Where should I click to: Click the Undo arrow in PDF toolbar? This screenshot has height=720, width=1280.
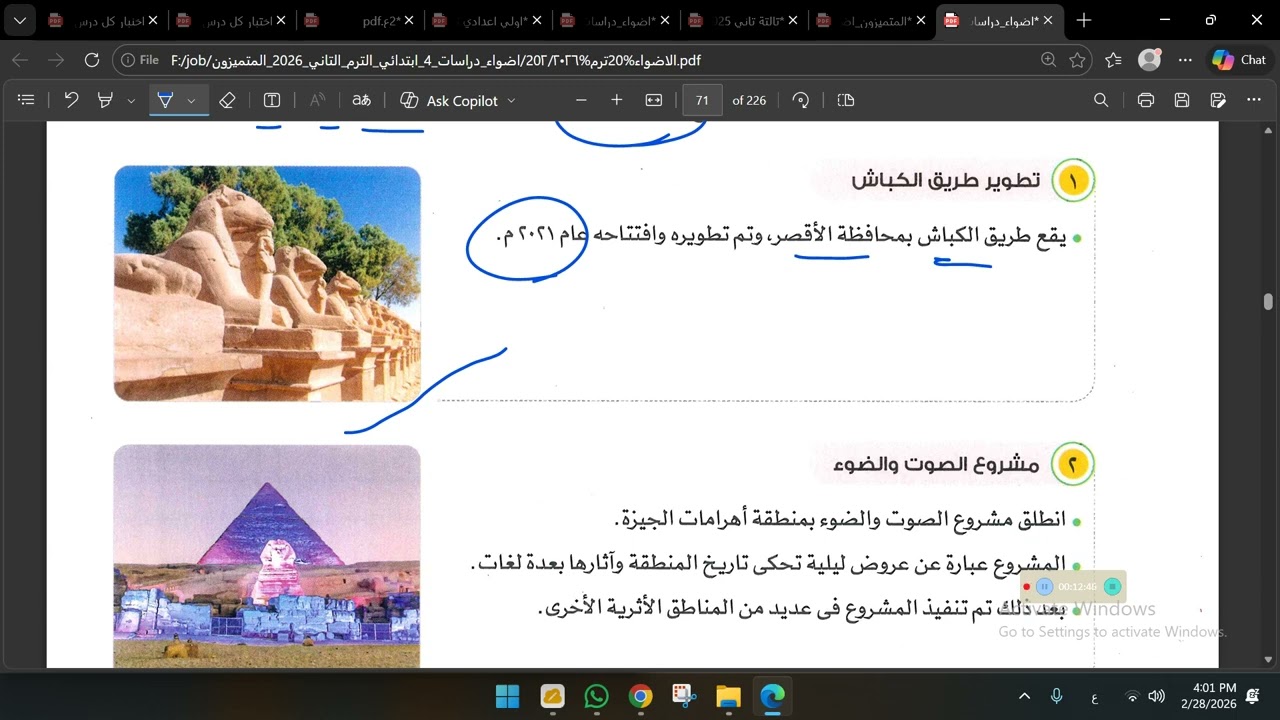(71, 100)
